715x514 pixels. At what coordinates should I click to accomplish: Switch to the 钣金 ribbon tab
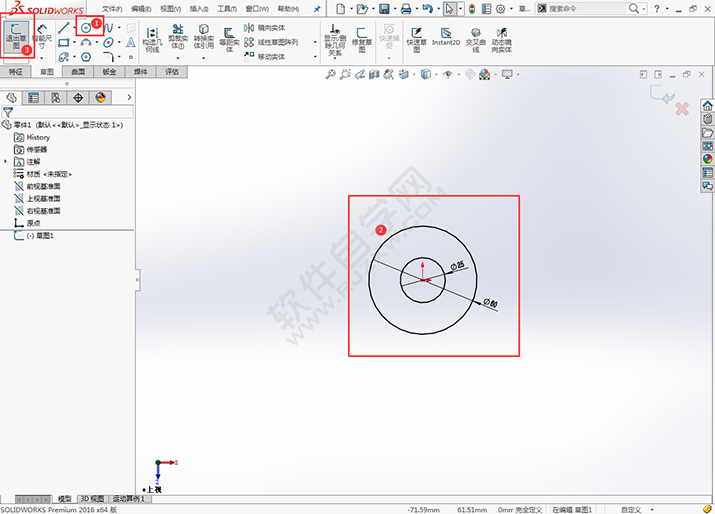[x=109, y=72]
